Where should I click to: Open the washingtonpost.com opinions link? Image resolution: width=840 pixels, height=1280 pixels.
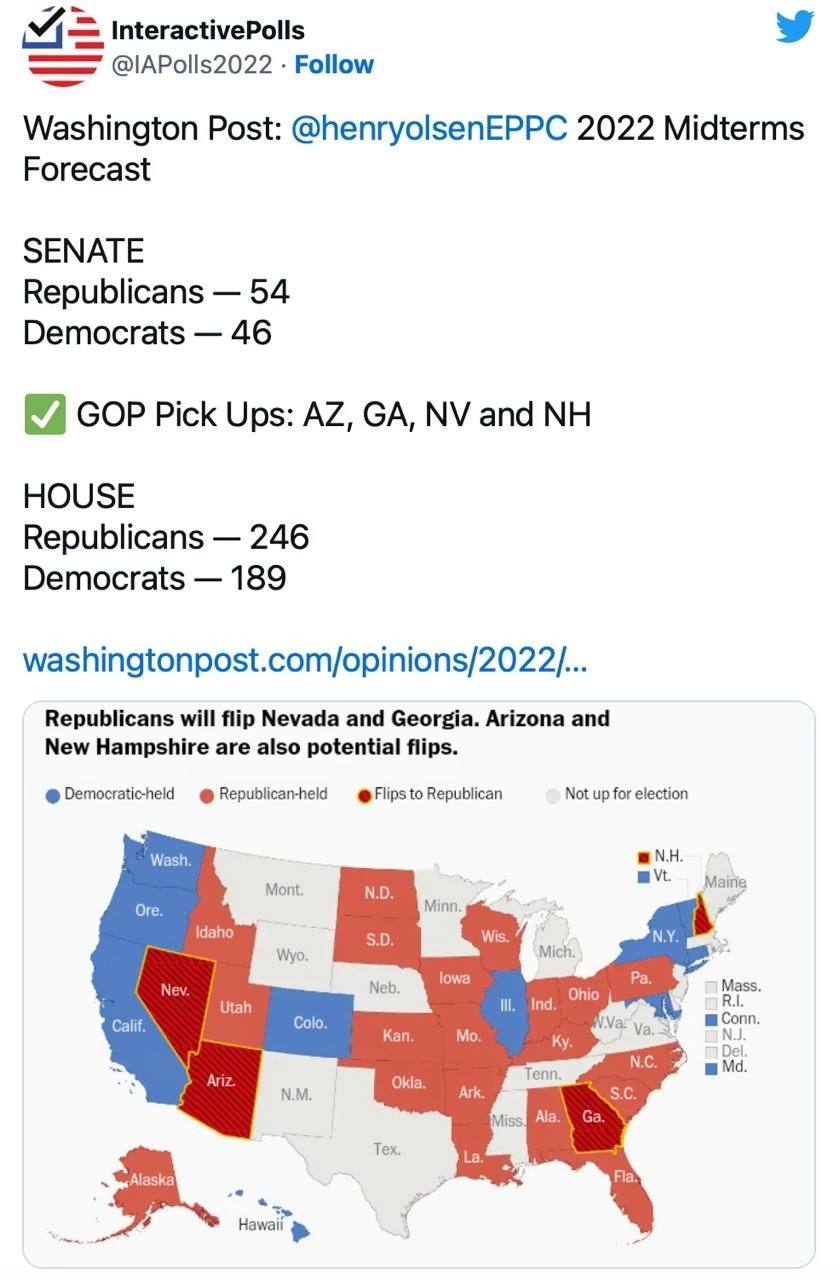click(x=304, y=660)
